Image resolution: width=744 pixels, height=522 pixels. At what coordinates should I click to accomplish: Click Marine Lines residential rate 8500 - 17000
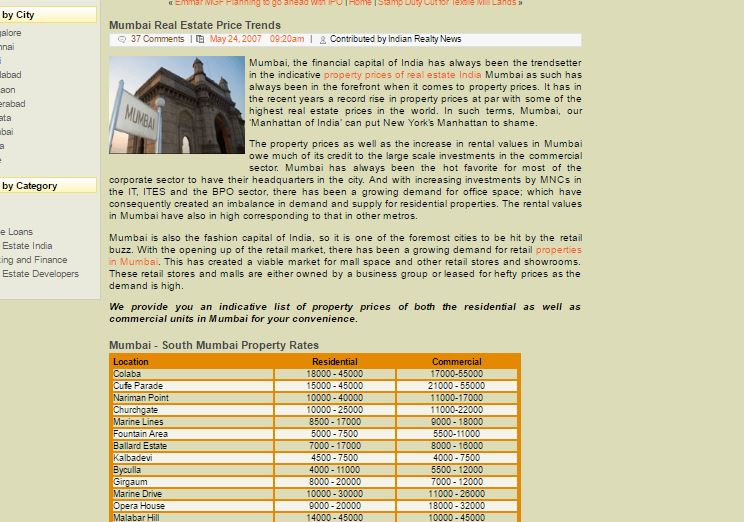(335, 422)
